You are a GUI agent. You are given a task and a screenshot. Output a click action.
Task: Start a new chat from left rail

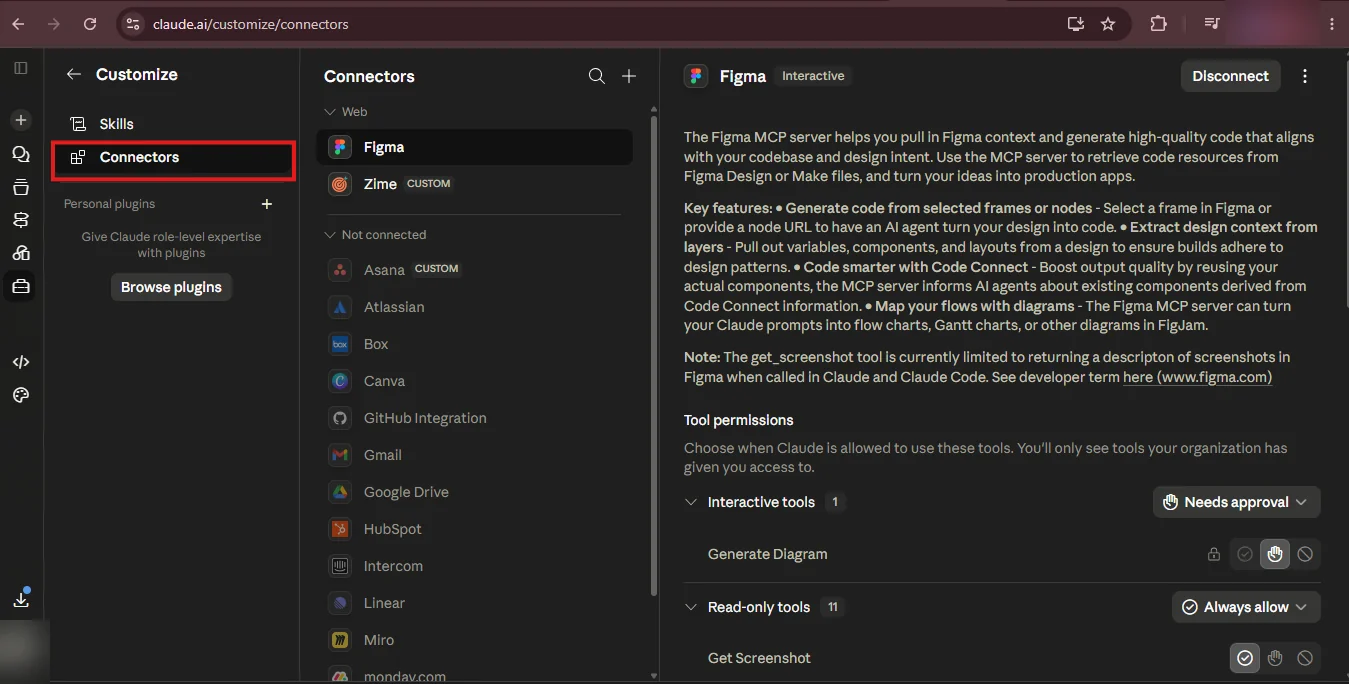(x=21, y=120)
